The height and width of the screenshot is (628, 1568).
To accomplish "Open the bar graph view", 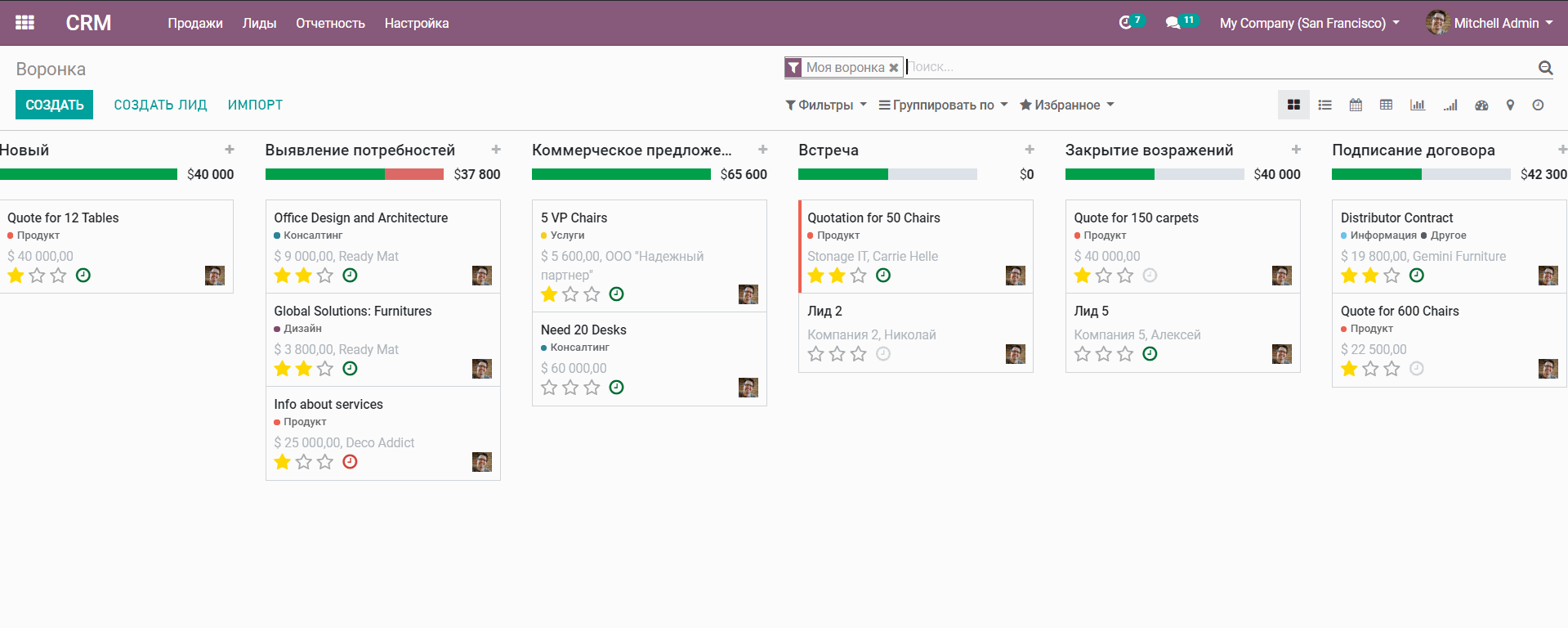I will 1417,105.
